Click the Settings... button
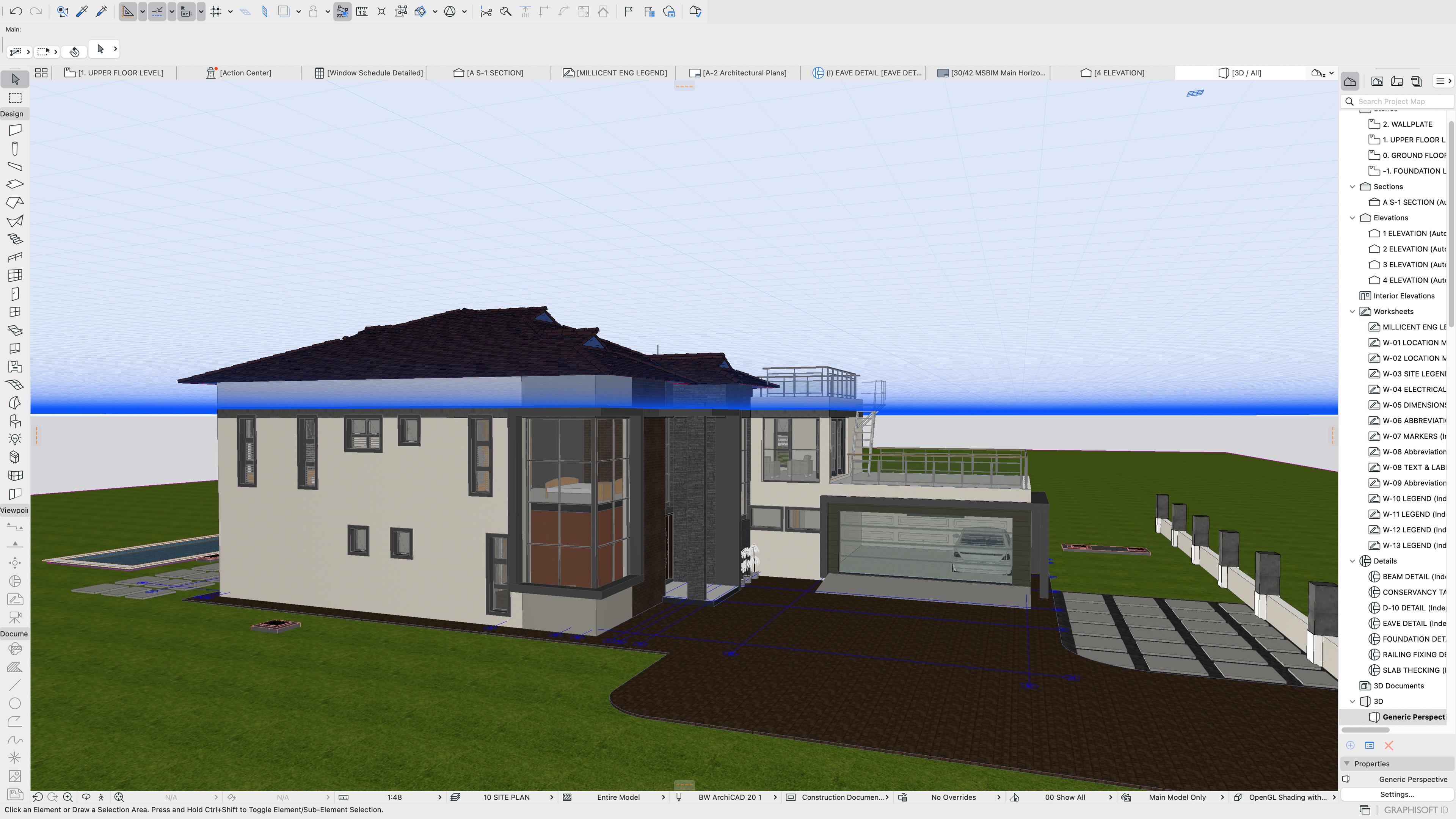The height and width of the screenshot is (819, 1456). (1396, 794)
